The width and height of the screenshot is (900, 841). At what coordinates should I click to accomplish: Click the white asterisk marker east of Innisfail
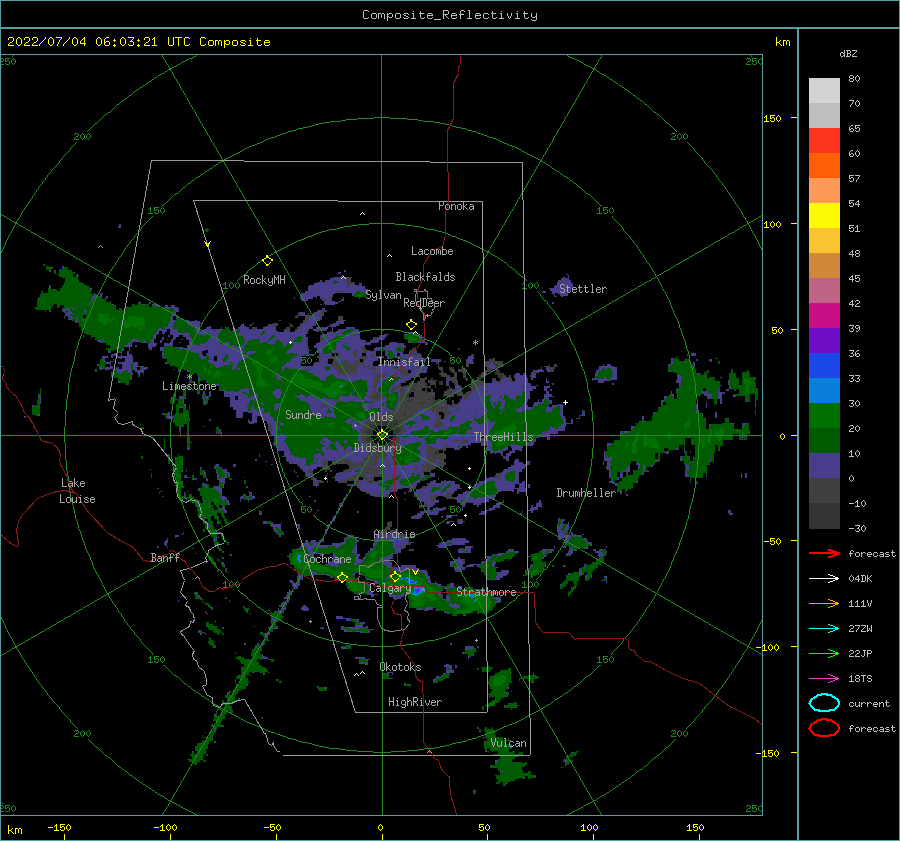pyautogui.click(x=475, y=343)
